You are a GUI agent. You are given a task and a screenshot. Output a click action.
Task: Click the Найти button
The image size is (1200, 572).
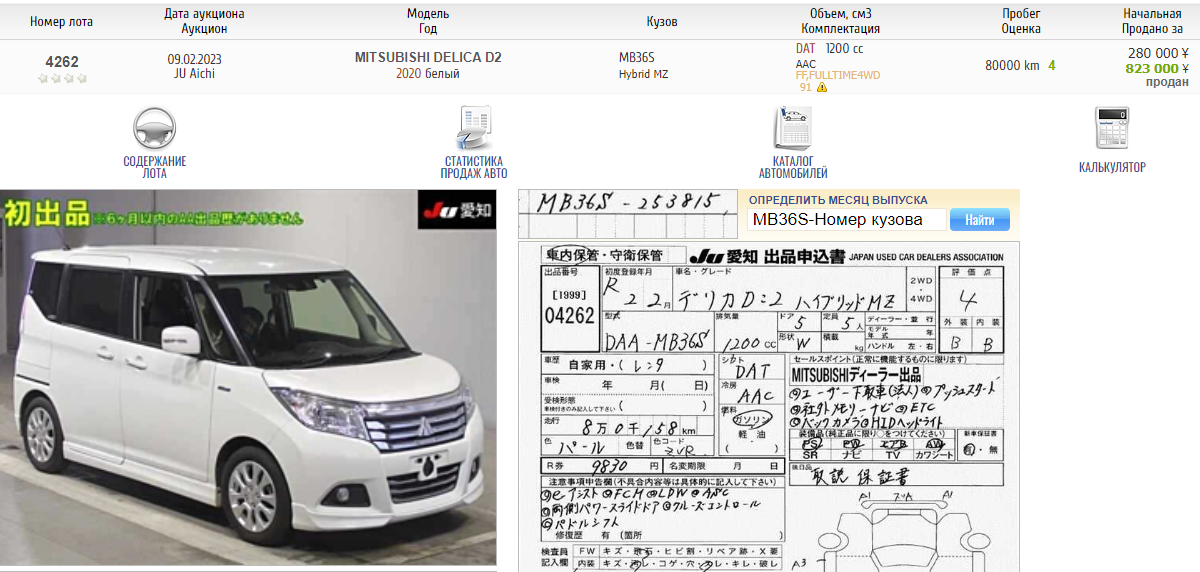coord(979,220)
